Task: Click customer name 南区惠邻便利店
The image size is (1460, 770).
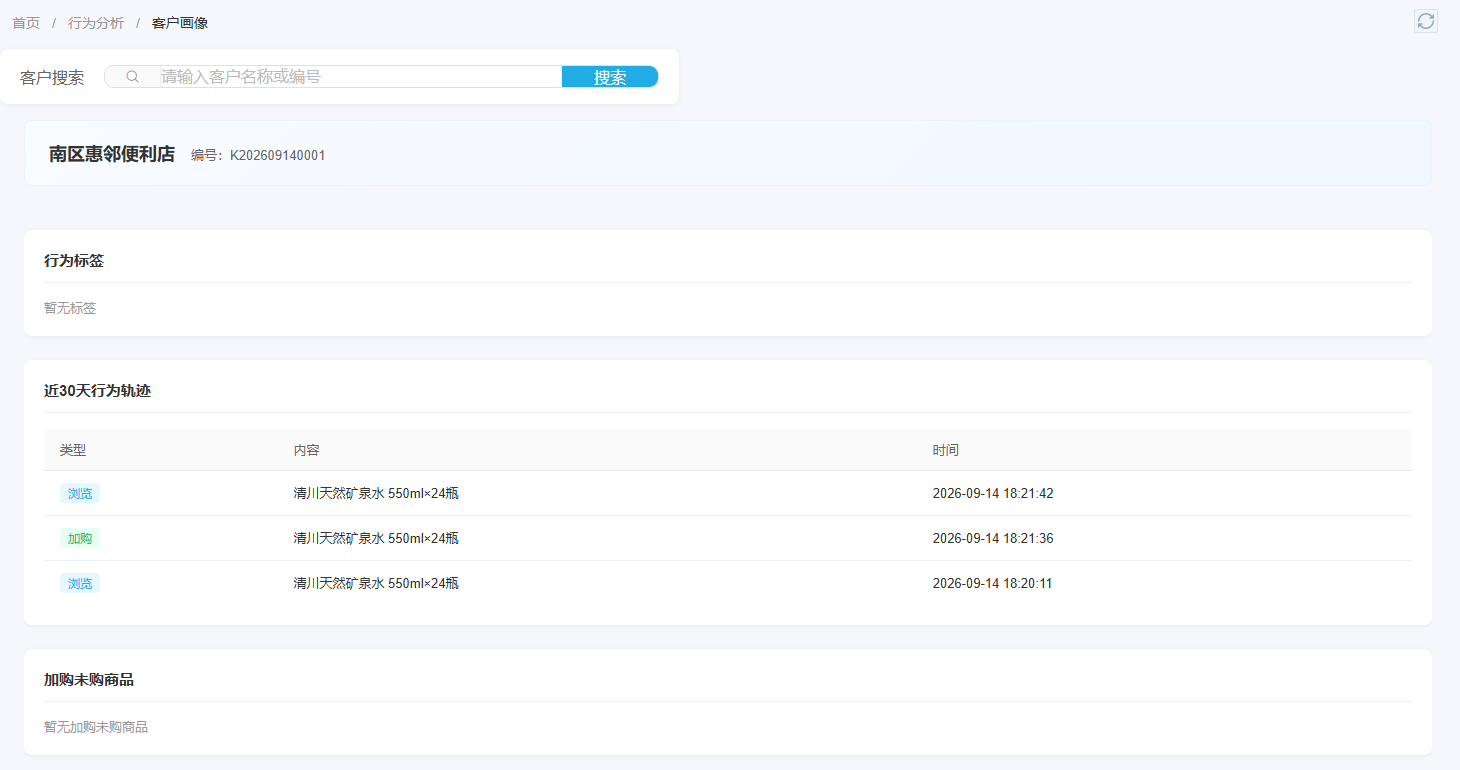Action: coord(112,154)
